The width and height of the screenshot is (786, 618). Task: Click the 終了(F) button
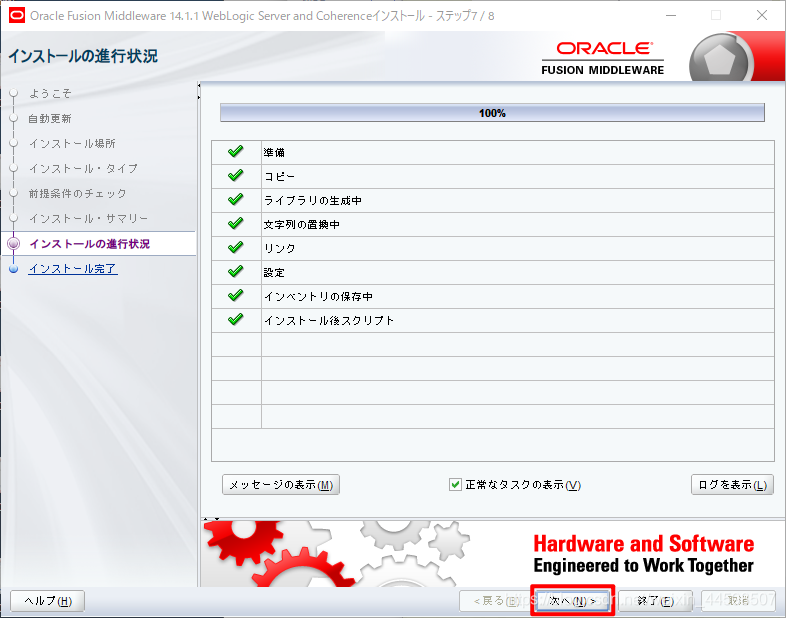pos(655,600)
